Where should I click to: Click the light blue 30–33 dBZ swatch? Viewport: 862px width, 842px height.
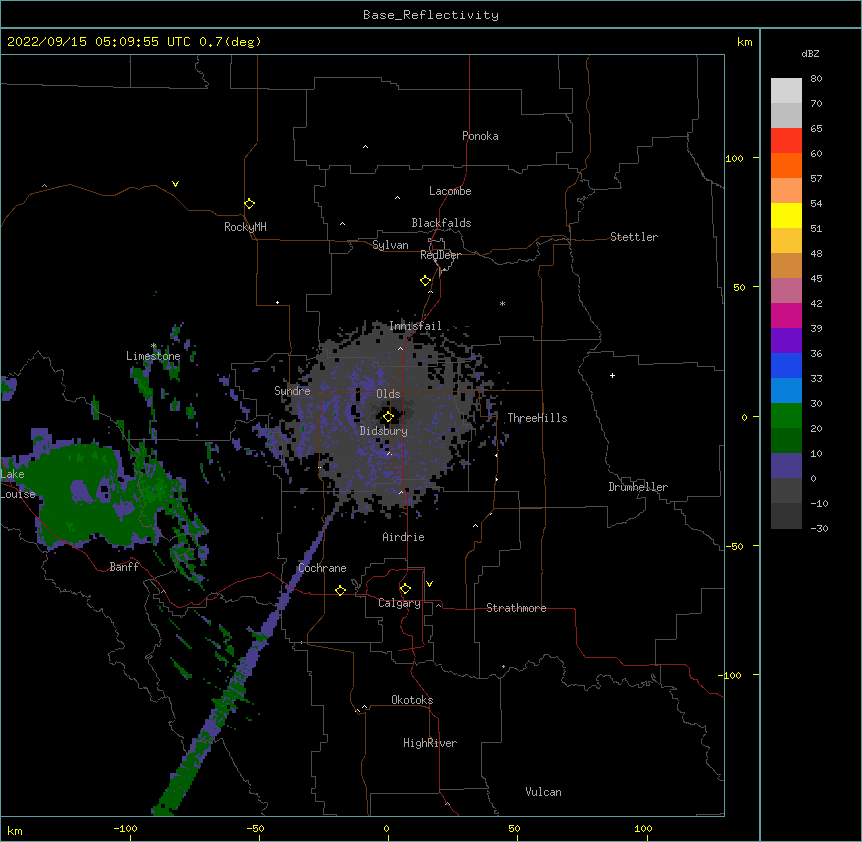786,391
